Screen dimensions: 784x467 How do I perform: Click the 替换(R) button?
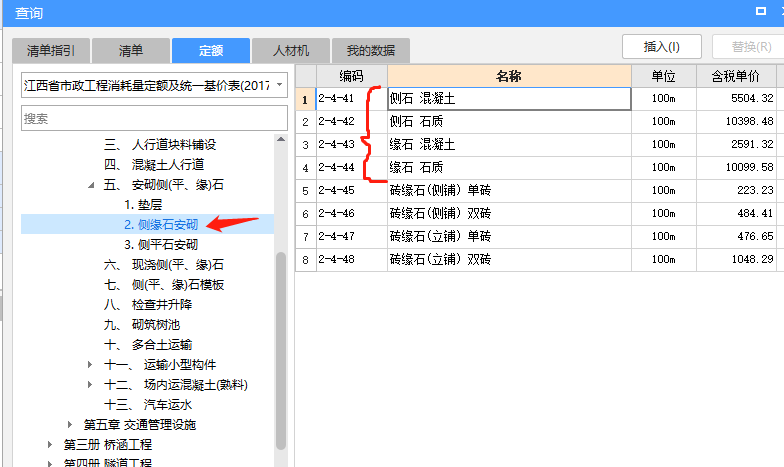(x=748, y=46)
